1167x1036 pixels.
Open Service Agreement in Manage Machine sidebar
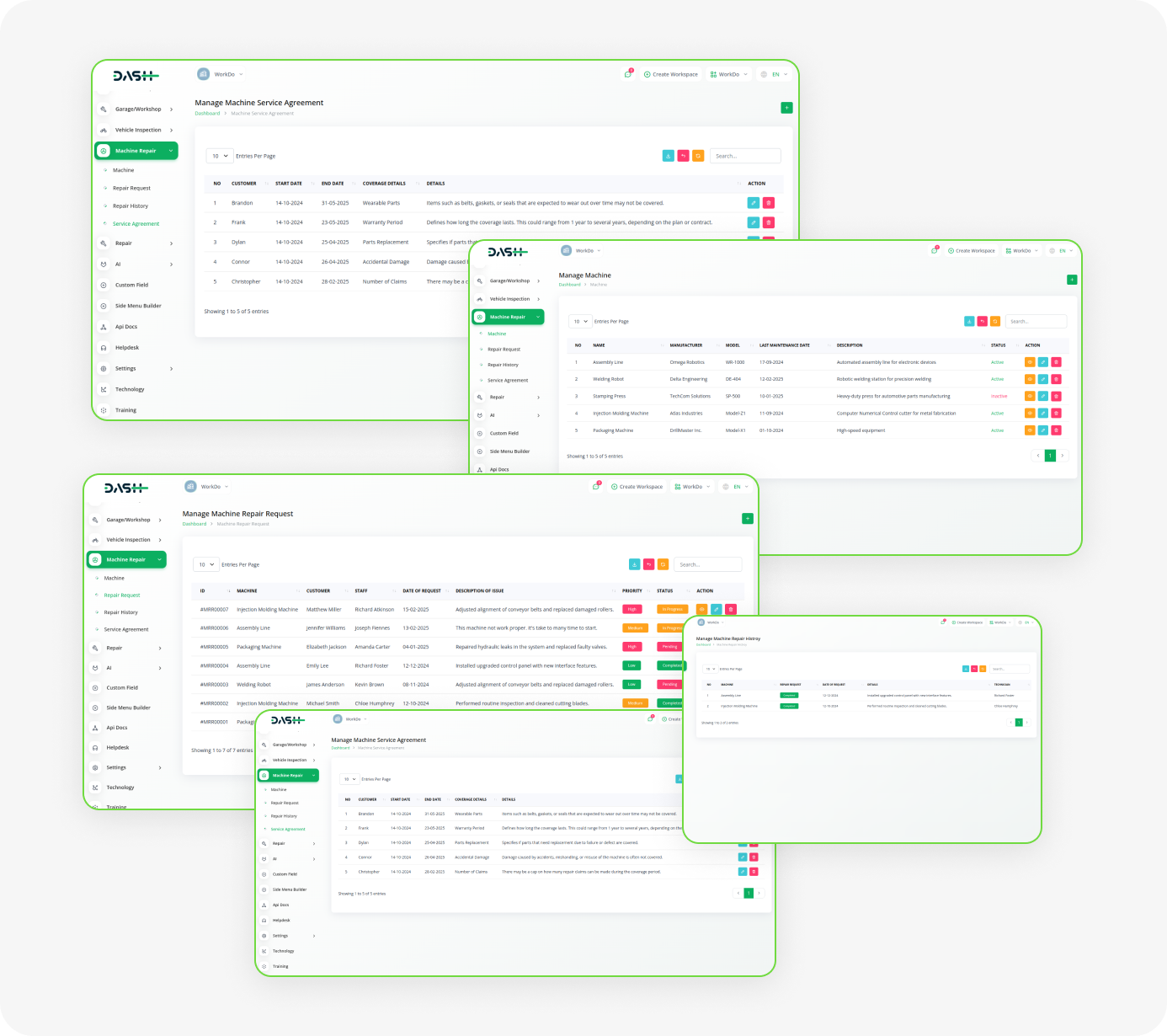click(x=508, y=381)
